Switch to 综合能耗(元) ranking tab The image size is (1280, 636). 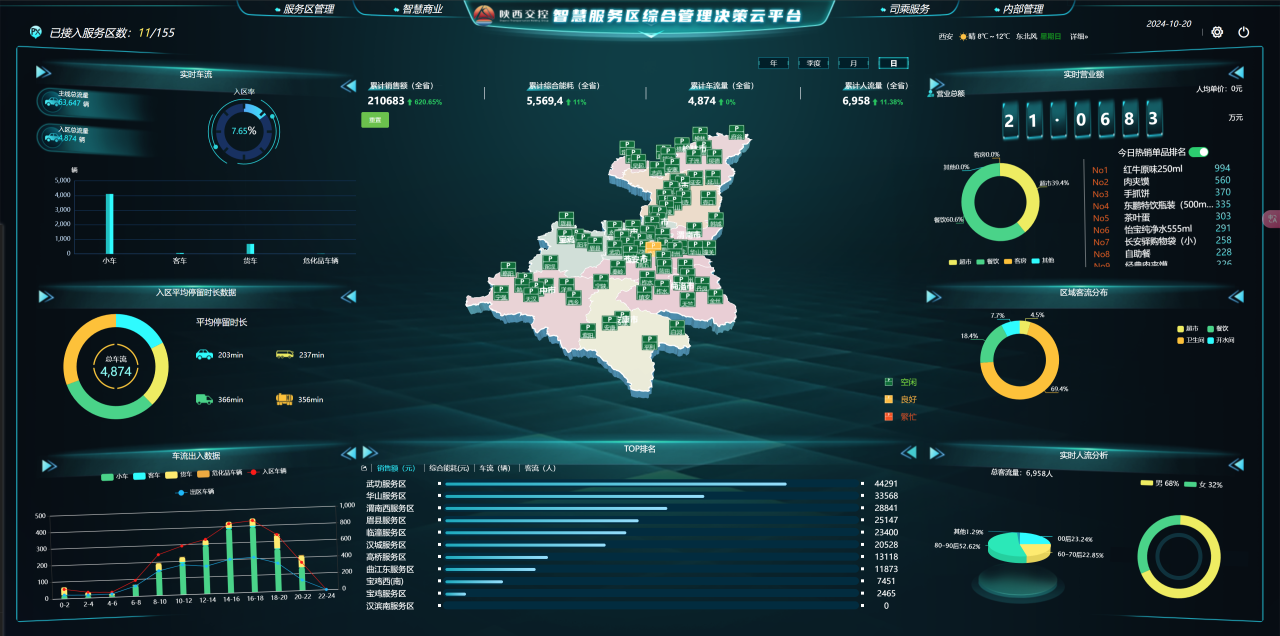449,467
